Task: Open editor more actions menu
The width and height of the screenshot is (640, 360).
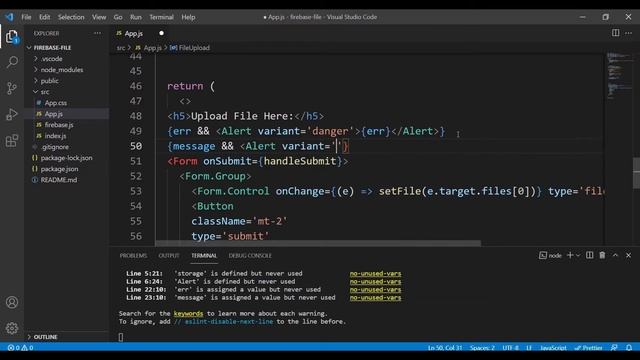Action: point(628,33)
